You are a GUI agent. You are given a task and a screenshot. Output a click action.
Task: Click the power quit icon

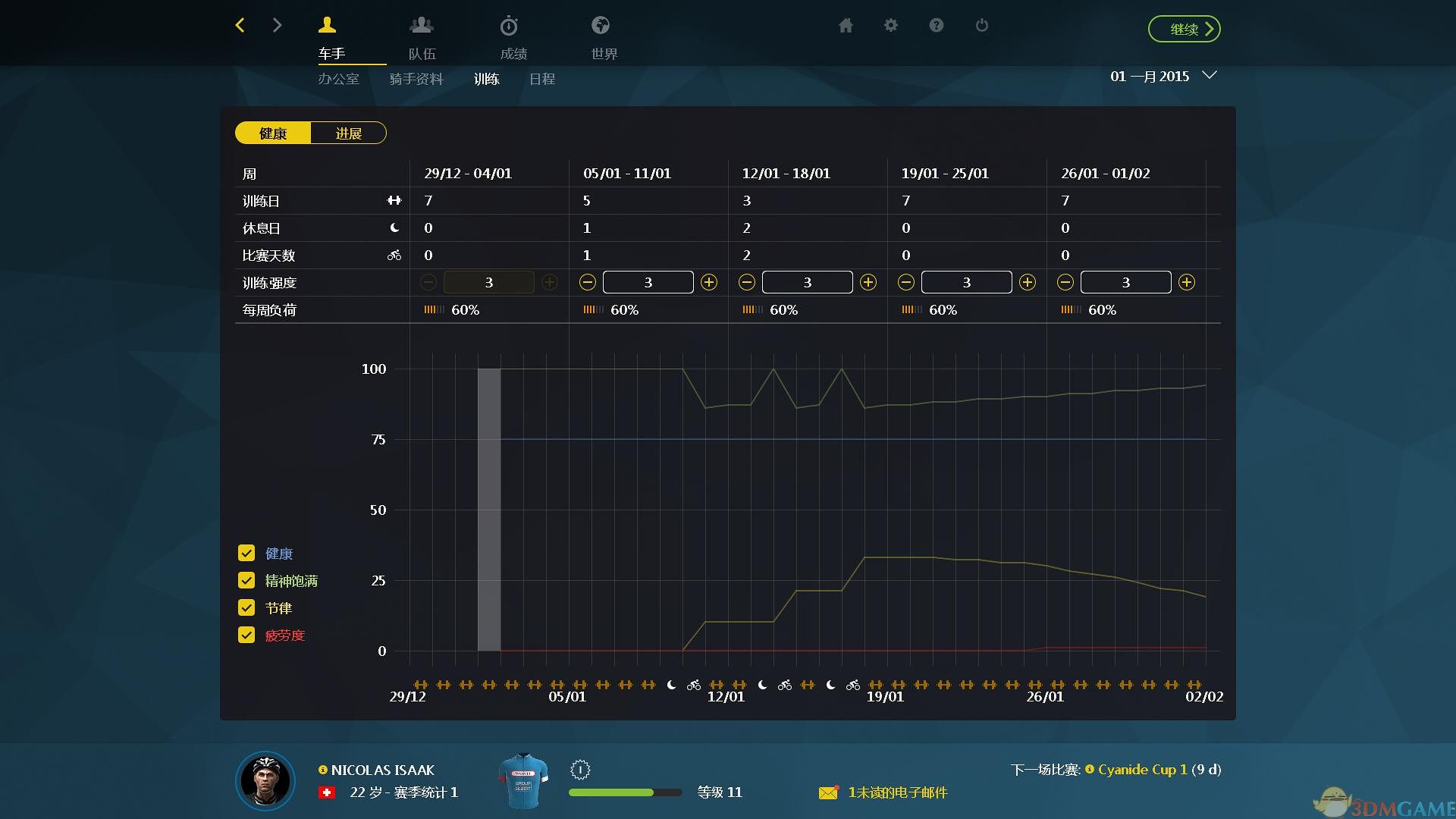pos(982,26)
